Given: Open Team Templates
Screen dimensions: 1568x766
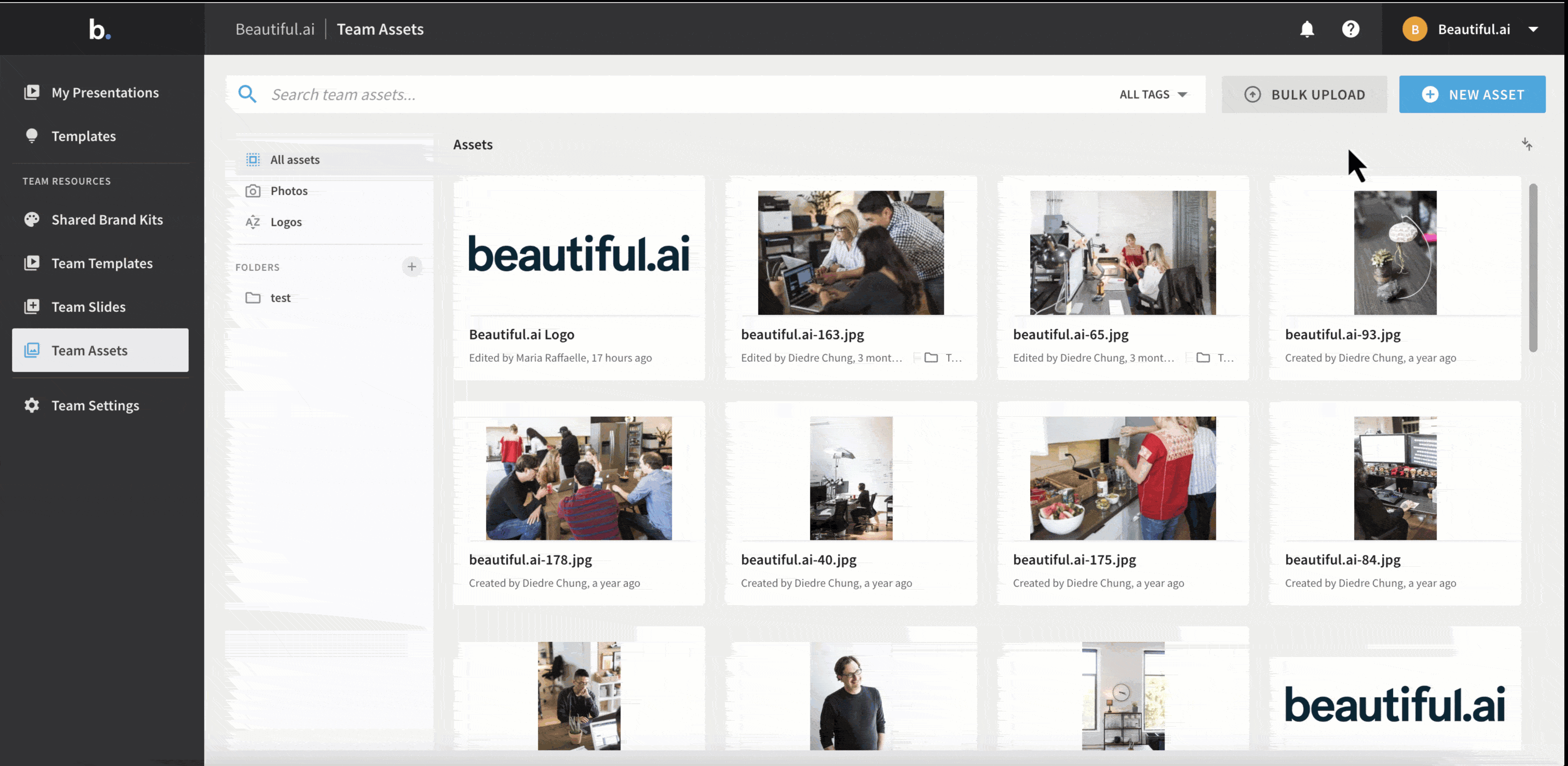Looking at the screenshot, I should (x=100, y=264).
